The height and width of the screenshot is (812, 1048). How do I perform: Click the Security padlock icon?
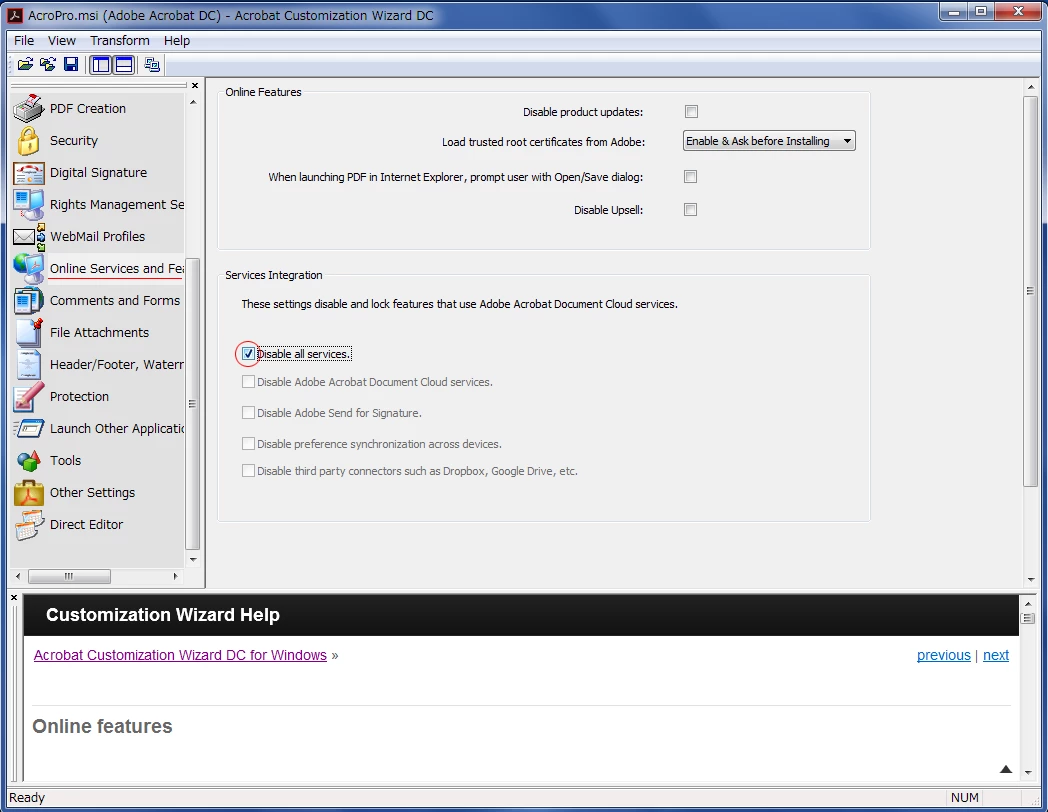[29, 140]
